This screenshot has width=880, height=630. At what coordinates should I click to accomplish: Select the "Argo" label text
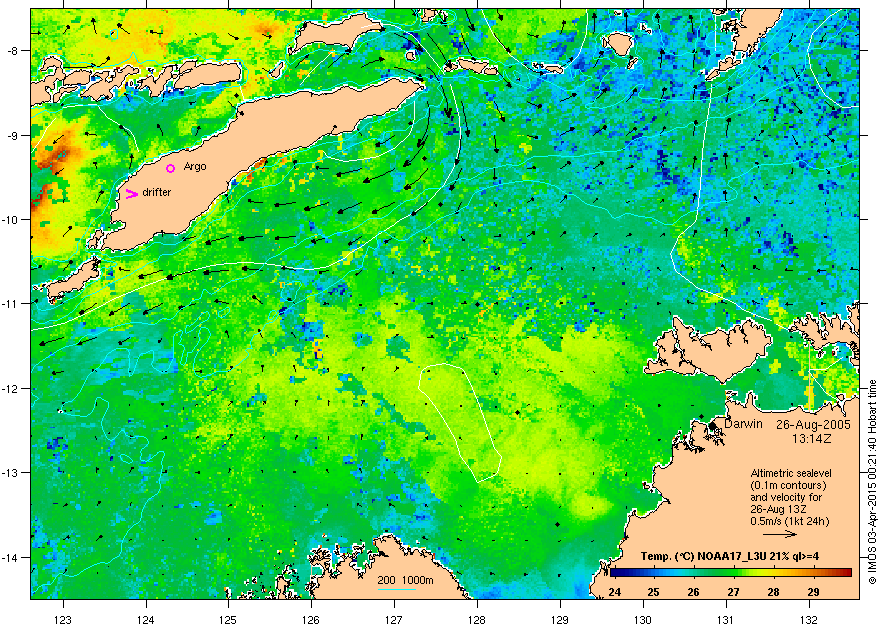tap(195, 167)
